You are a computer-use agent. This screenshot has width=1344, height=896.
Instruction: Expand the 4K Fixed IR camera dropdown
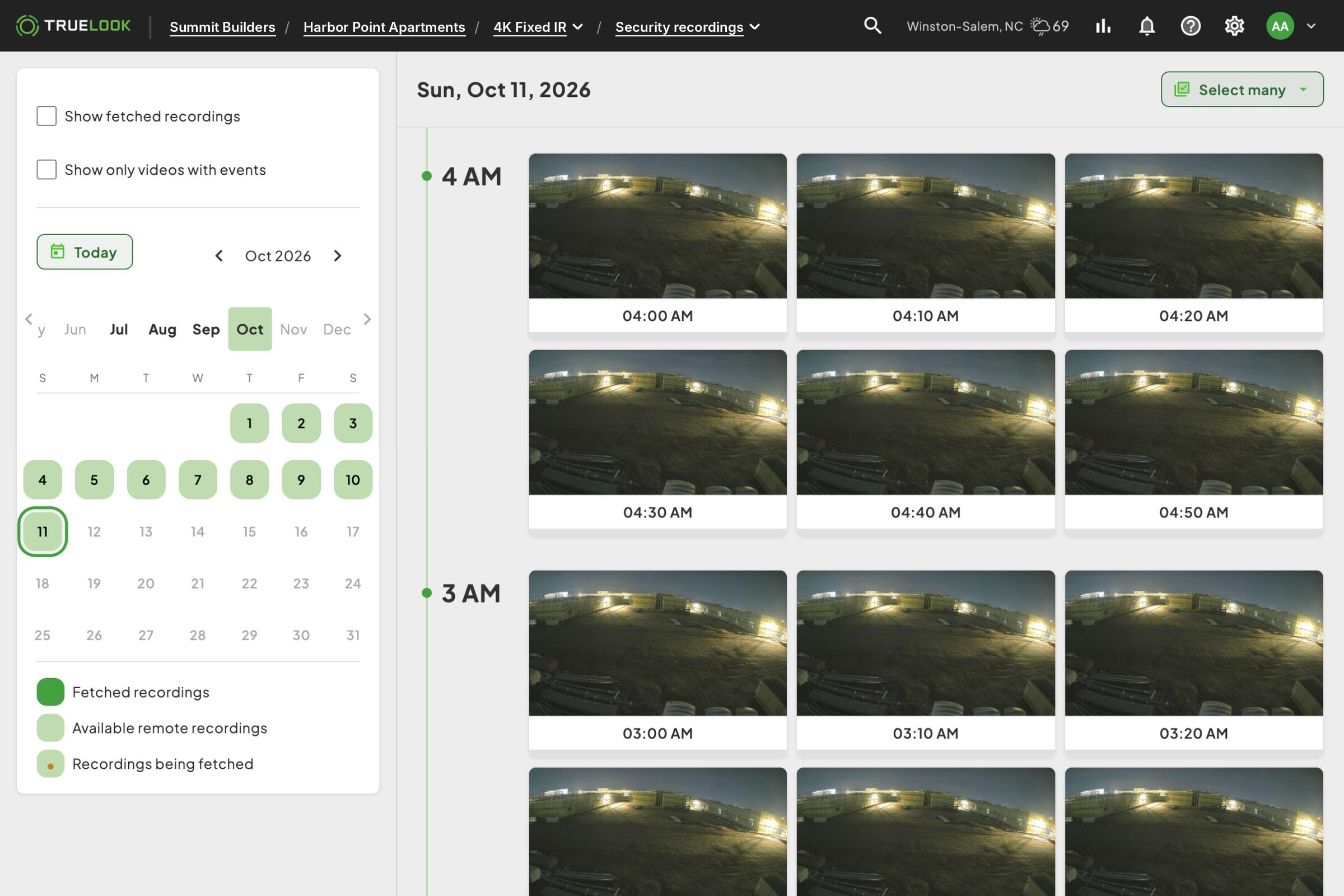tap(578, 27)
